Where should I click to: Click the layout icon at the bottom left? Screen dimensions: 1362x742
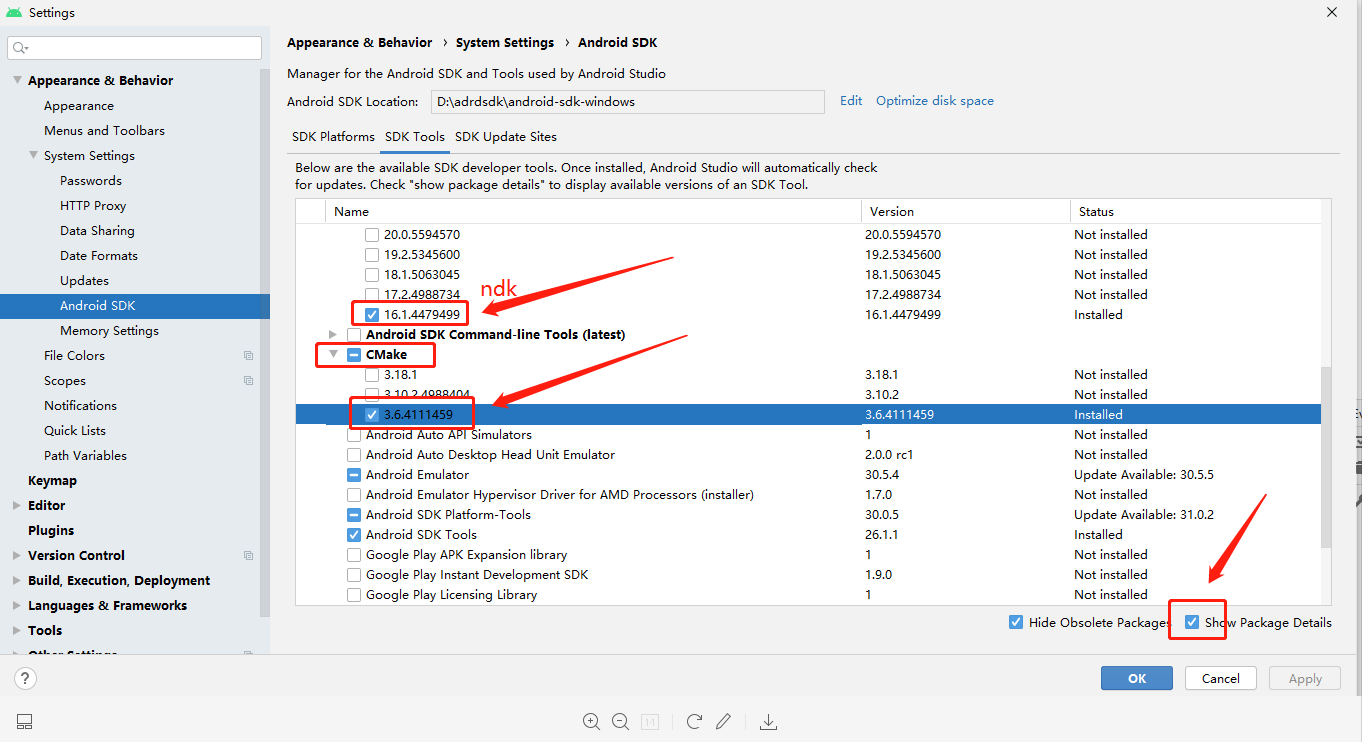[x=25, y=721]
